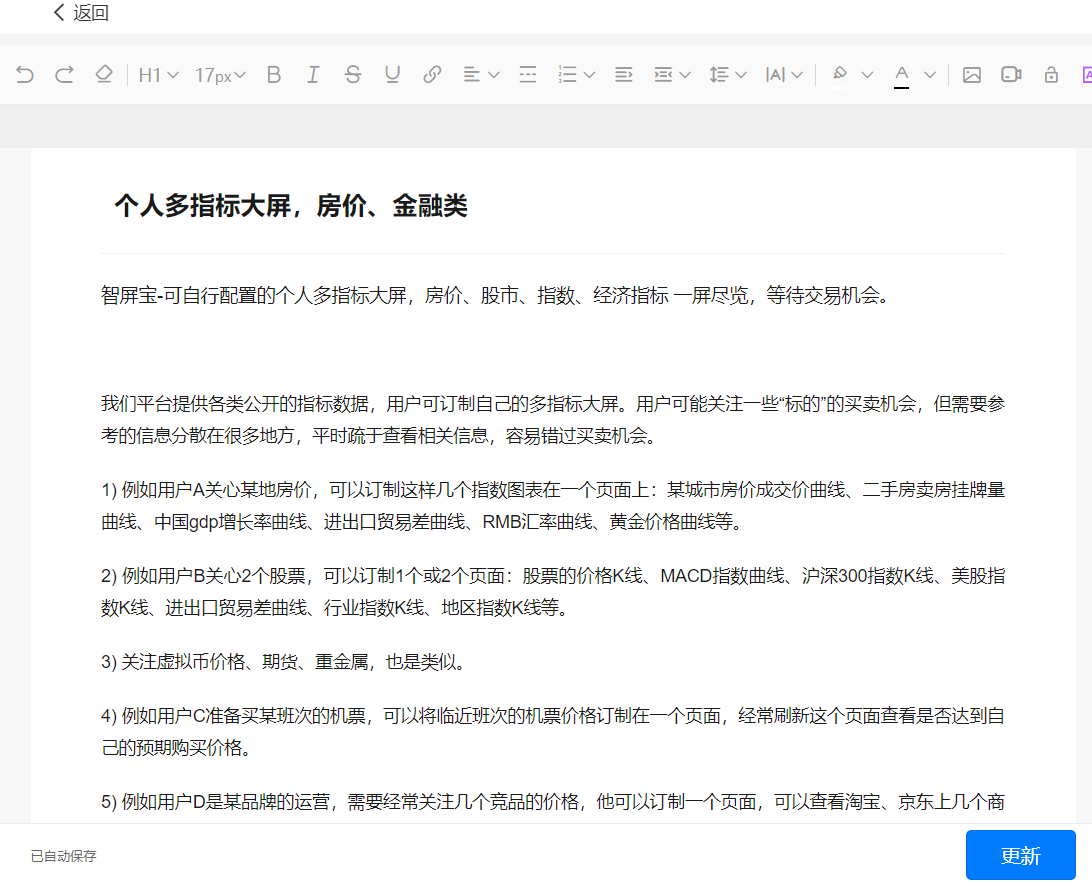
Task: Insert a hyperlink
Action: tap(432, 75)
